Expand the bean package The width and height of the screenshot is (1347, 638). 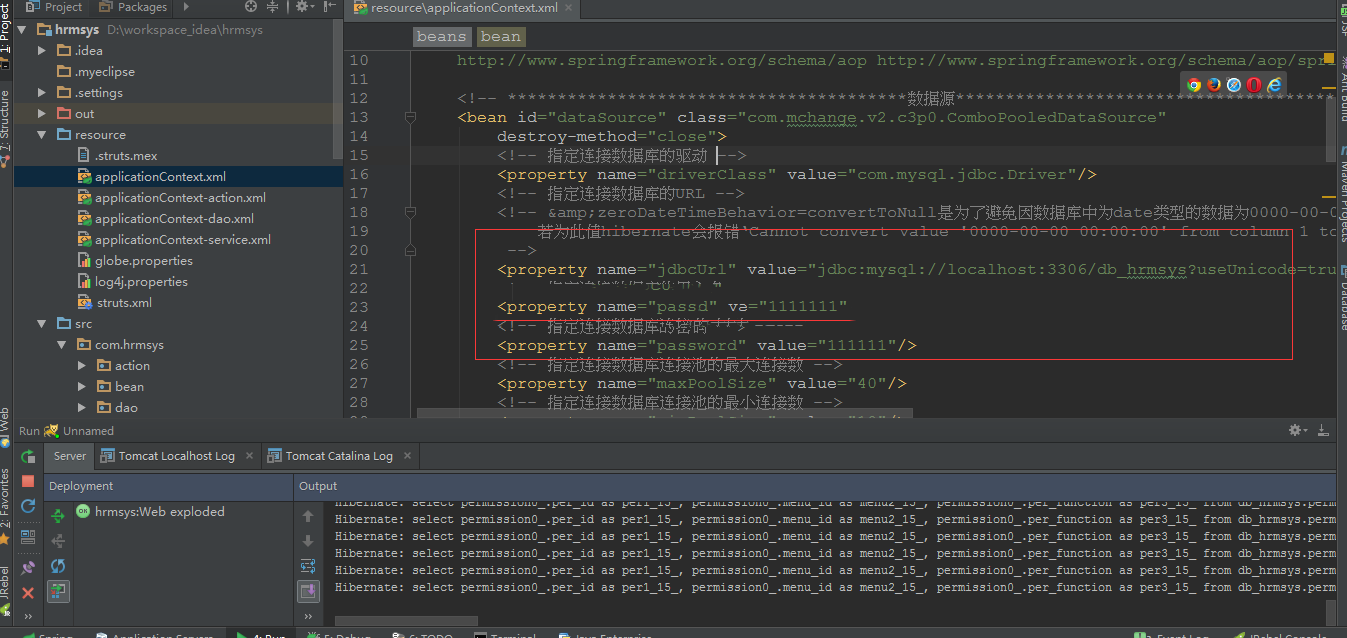tap(82, 387)
